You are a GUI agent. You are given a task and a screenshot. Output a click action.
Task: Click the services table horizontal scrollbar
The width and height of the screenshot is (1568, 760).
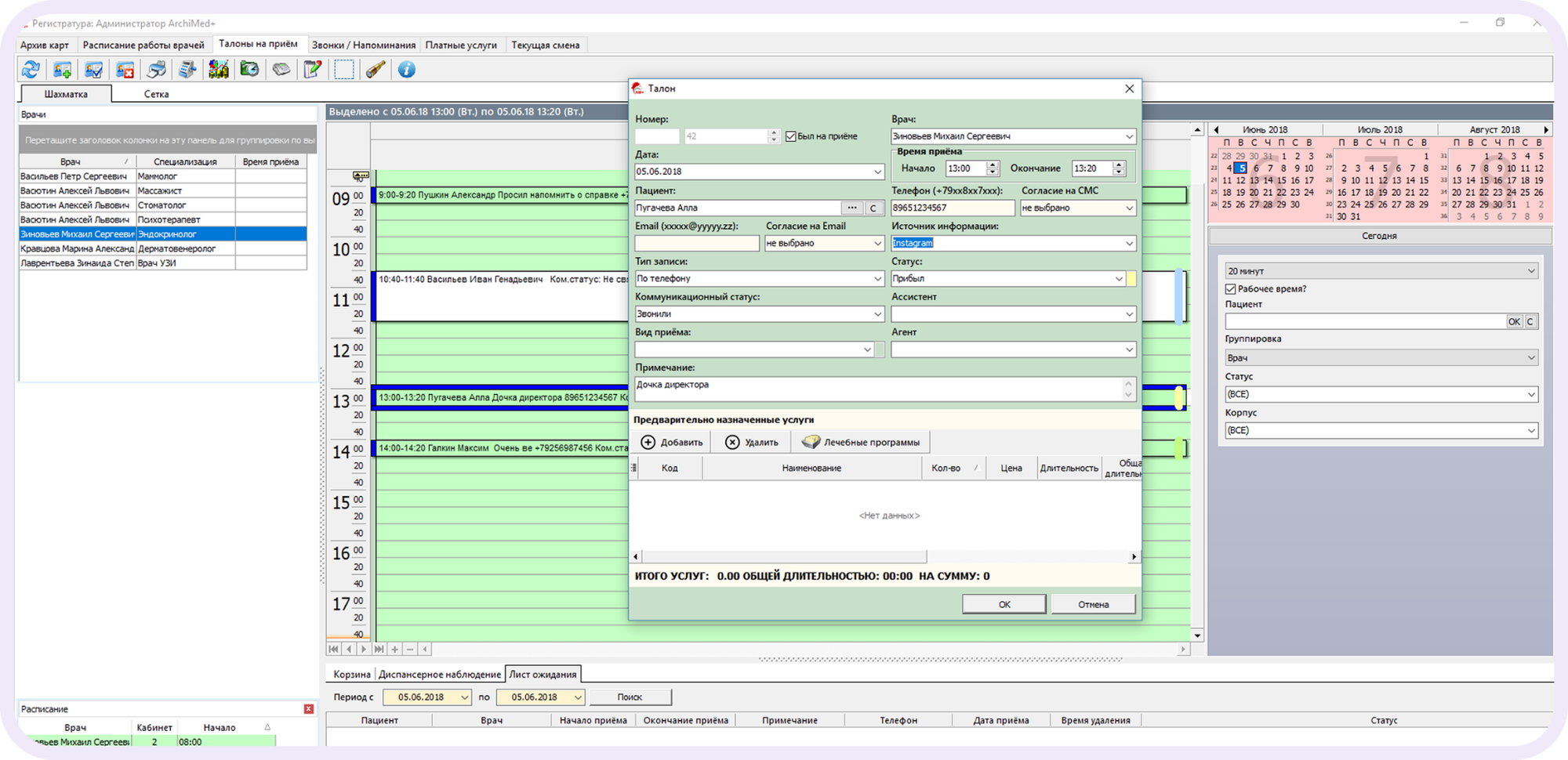point(784,556)
